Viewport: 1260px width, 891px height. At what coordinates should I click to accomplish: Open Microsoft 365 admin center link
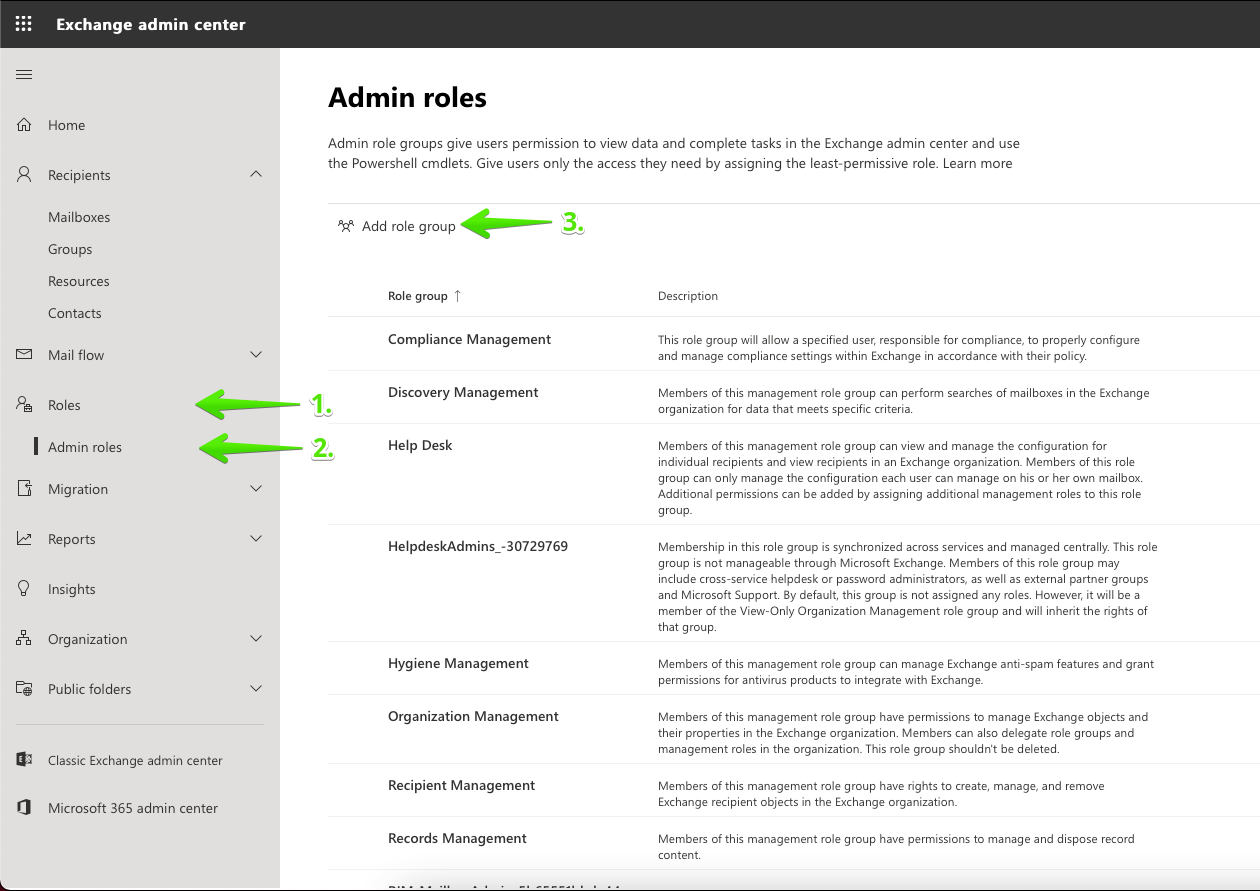(x=133, y=808)
